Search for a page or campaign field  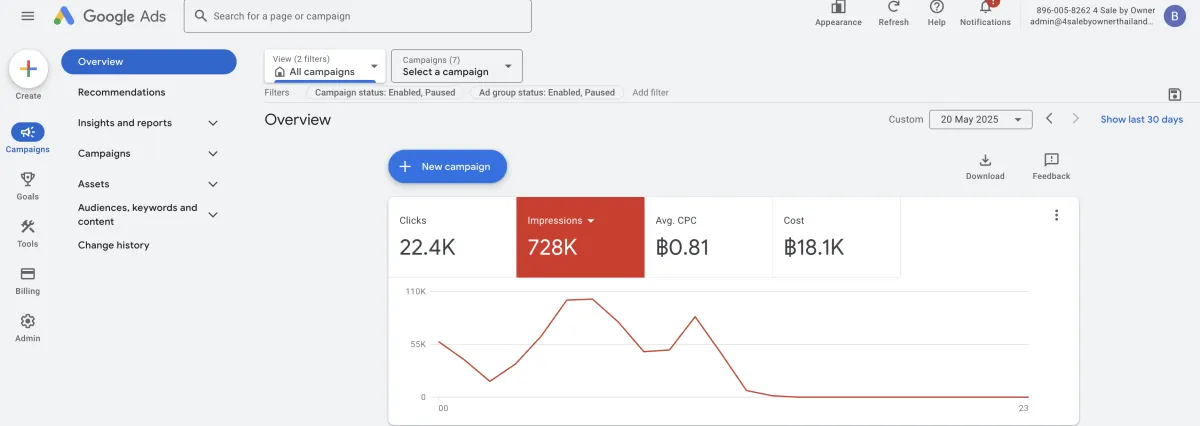(x=358, y=16)
